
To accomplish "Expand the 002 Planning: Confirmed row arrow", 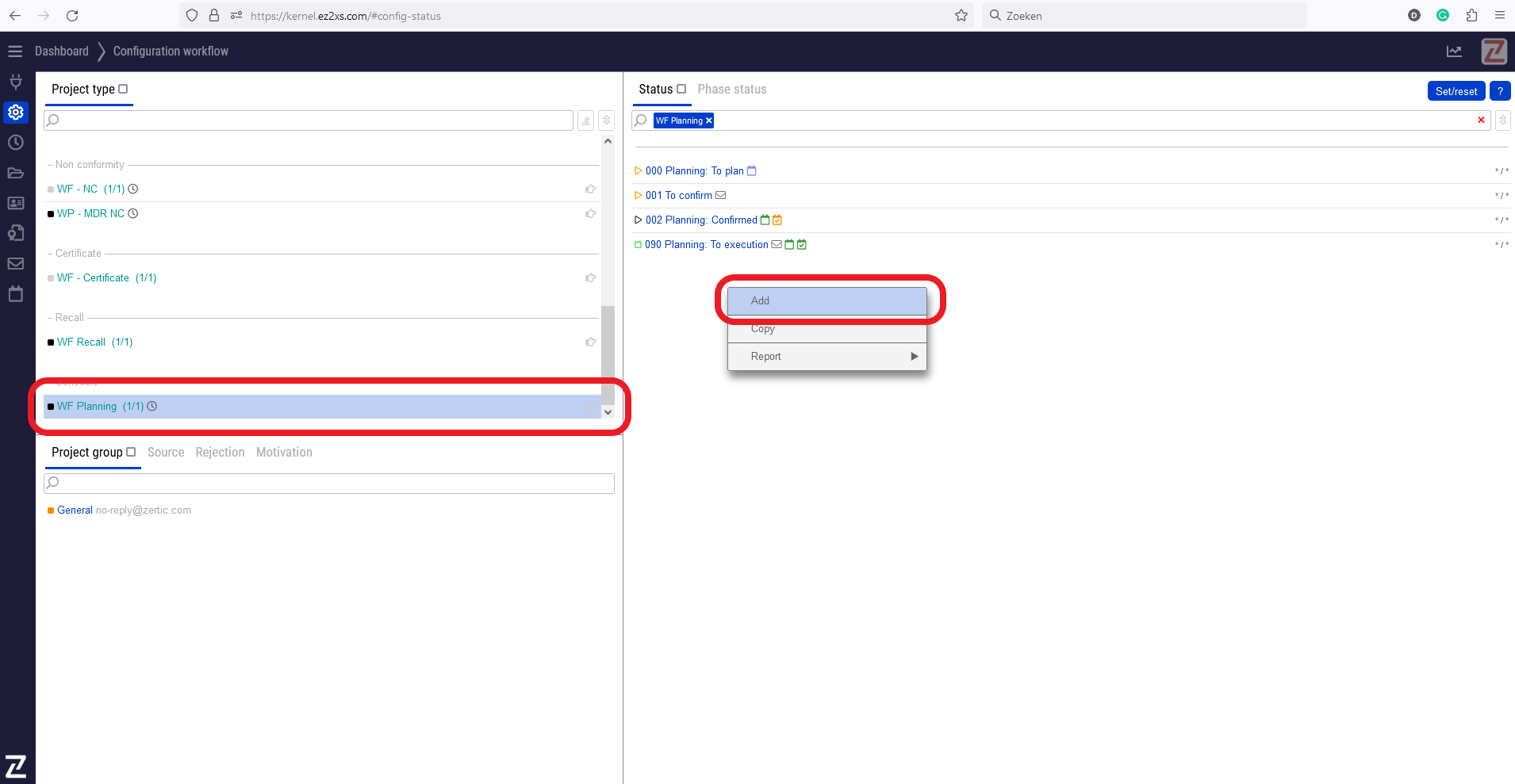I will coord(638,220).
